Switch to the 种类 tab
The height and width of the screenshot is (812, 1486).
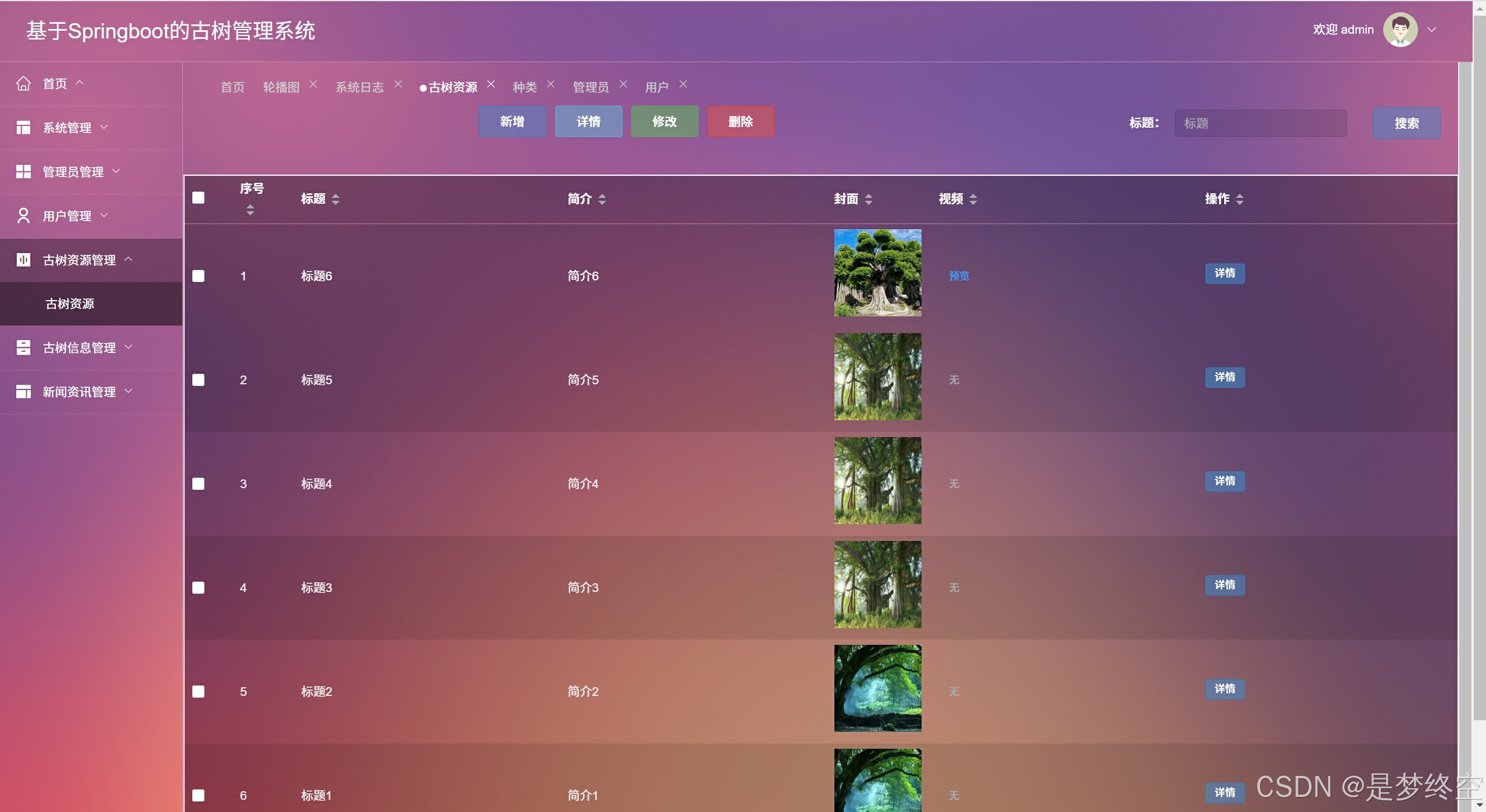point(525,87)
